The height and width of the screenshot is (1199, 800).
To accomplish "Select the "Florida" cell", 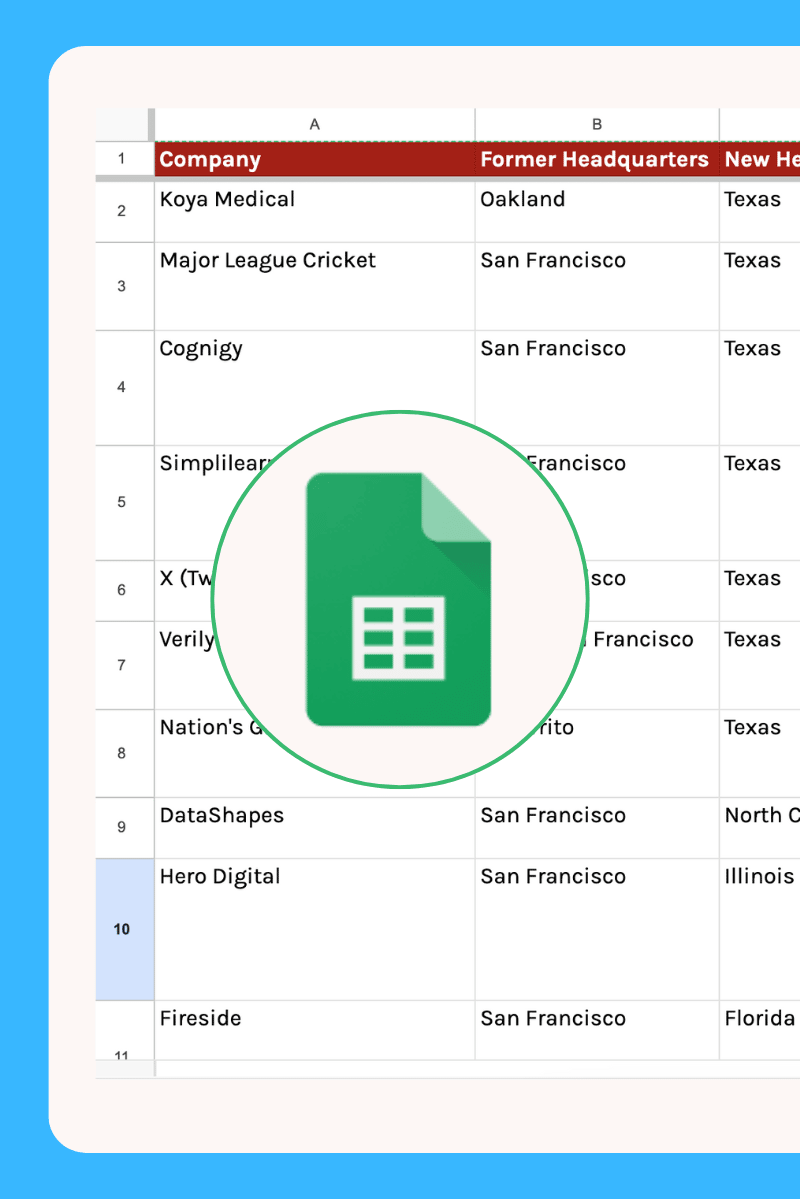I will pos(760,1030).
